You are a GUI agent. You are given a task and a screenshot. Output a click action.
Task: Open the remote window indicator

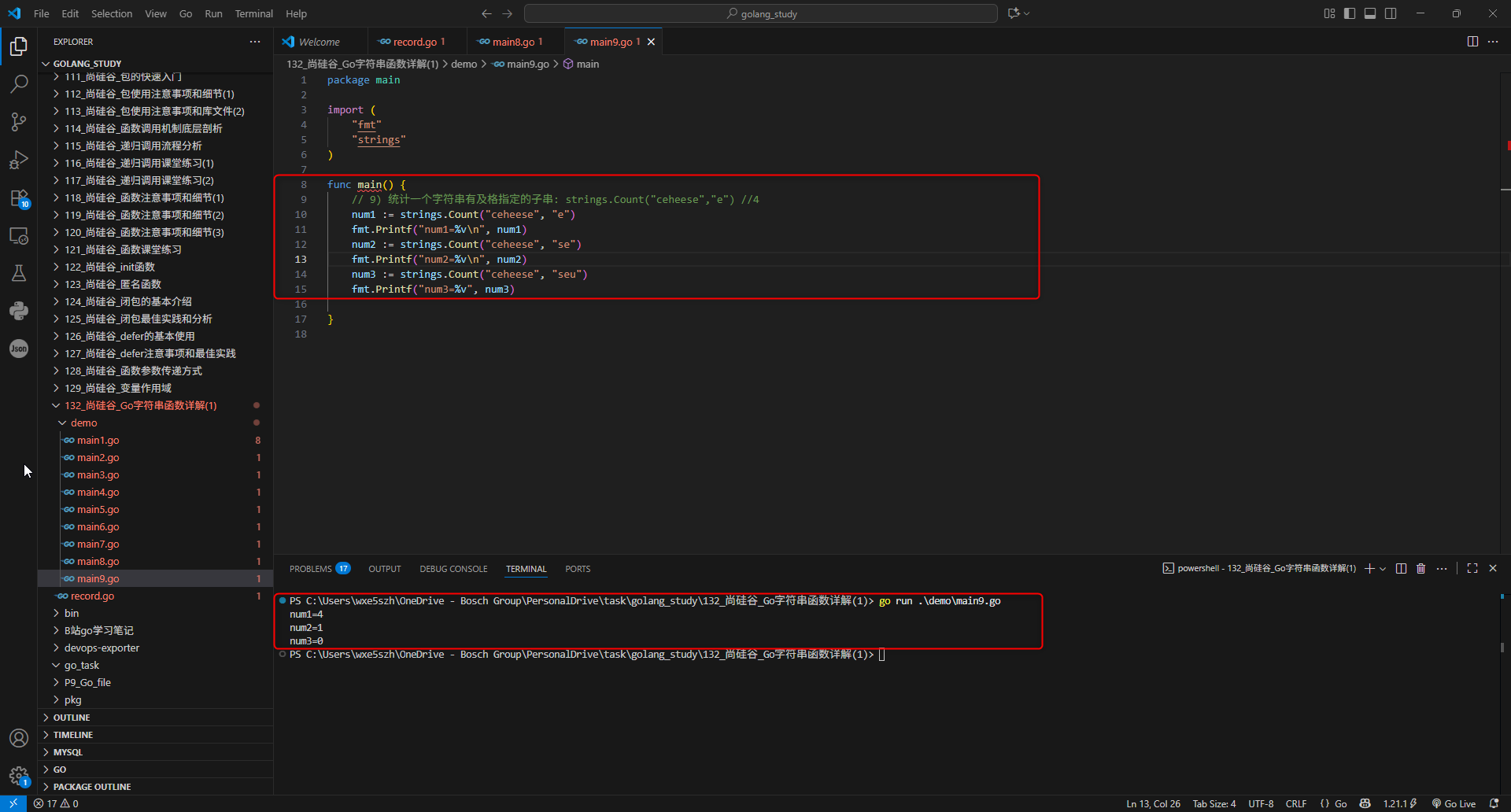[x=13, y=803]
